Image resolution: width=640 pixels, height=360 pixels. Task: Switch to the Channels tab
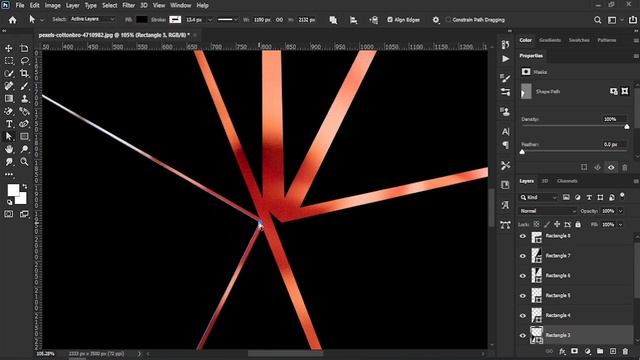pos(567,181)
